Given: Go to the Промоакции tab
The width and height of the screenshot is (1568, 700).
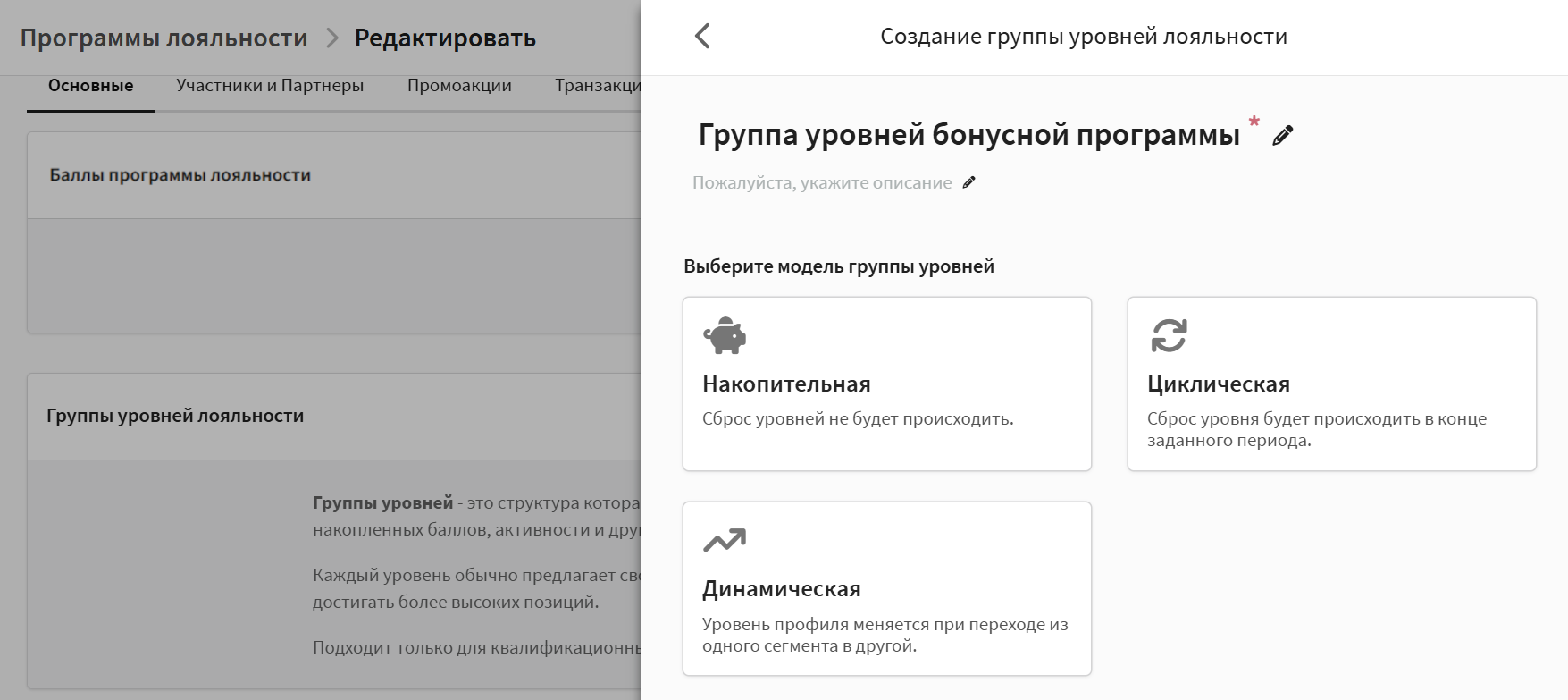Looking at the screenshot, I should tap(459, 86).
